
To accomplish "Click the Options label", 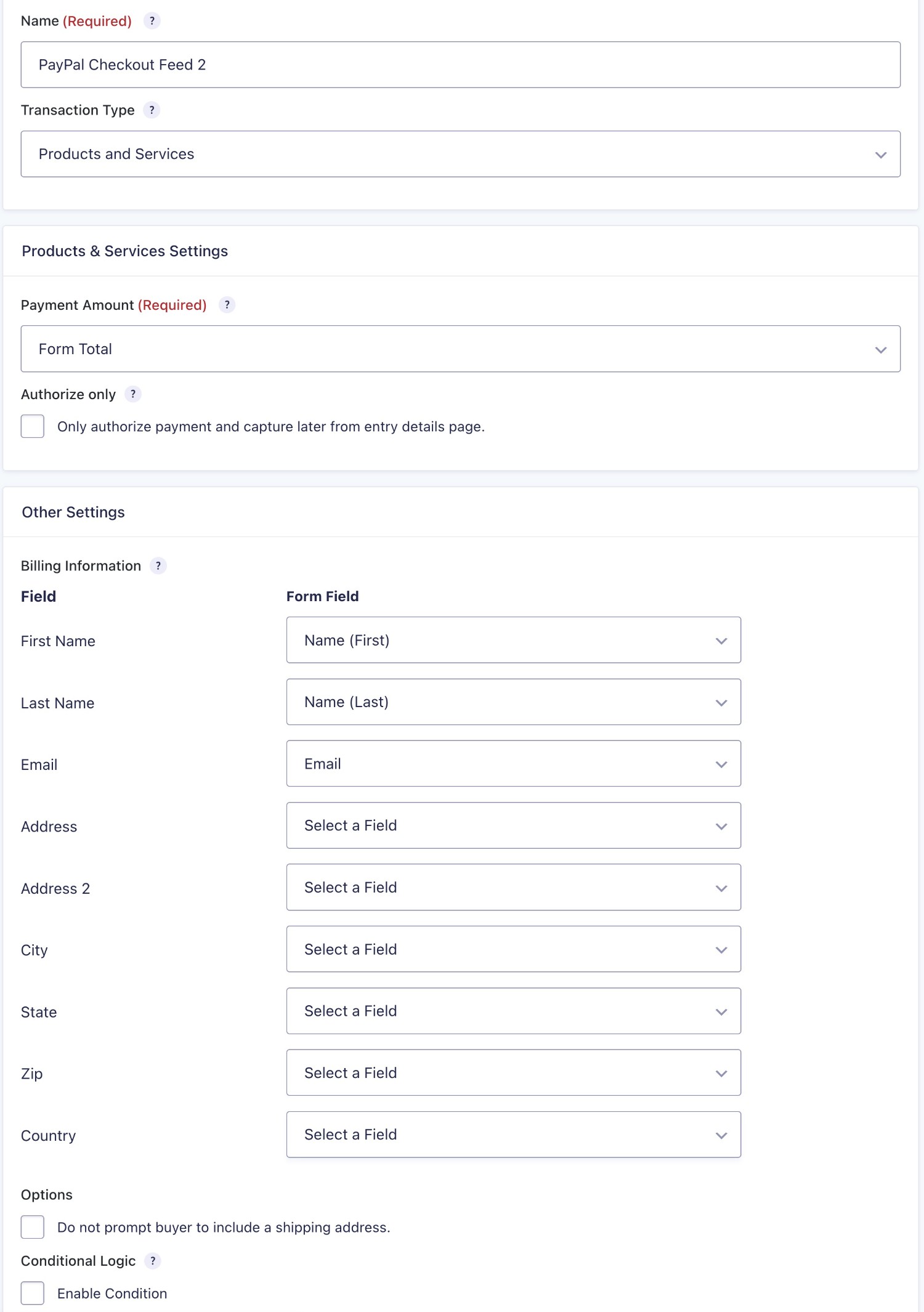I will tap(47, 1195).
